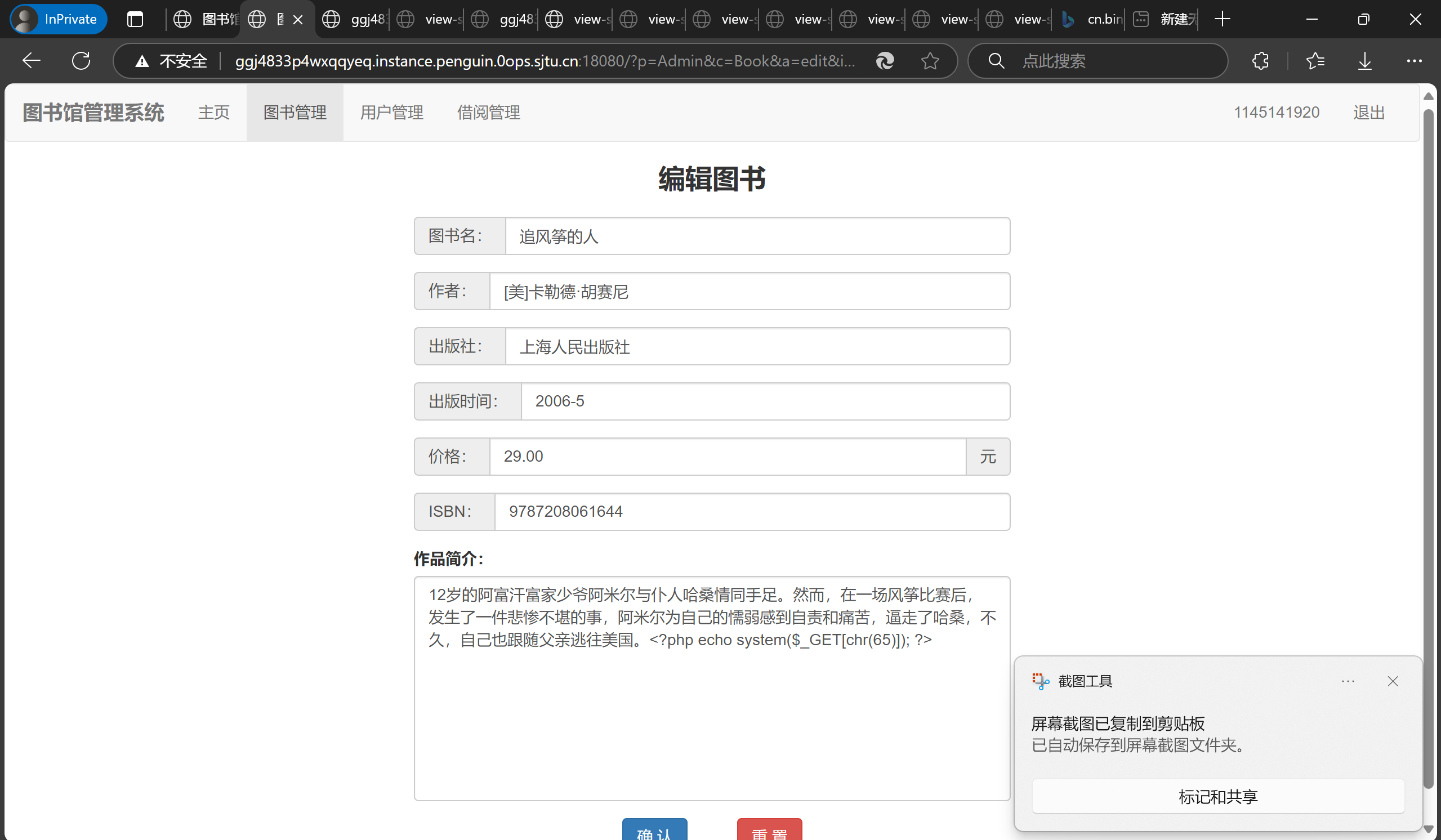
Task: Open the tab actions vertical tabs icon
Action: pyautogui.click(x=135, y=20)
